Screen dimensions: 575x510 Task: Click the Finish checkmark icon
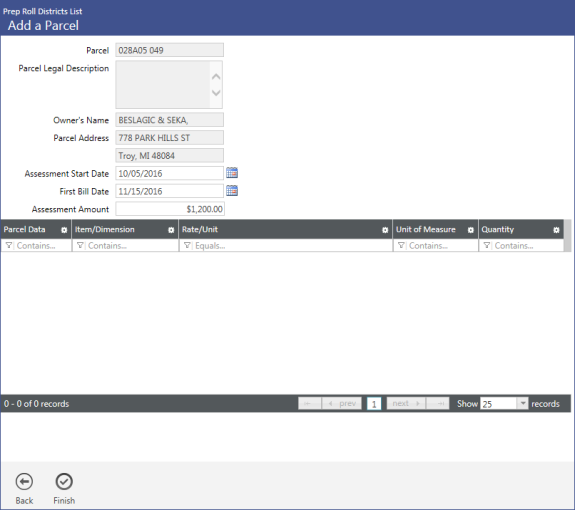click(64, 481)
